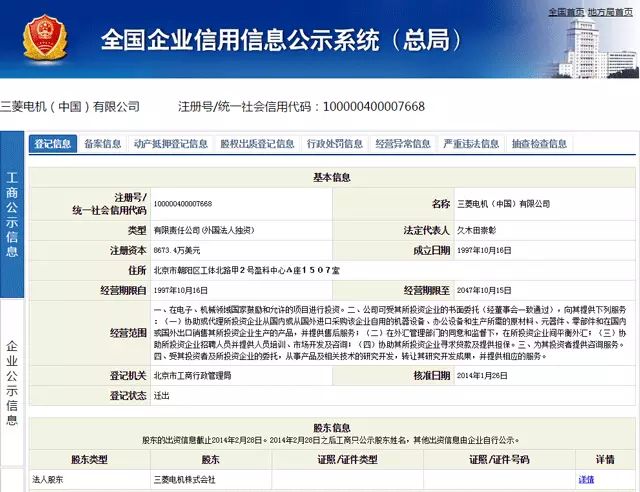This screenshot has height=492, width=640.
Task: Open the 经营异常信息 tab
Action: 403,144
